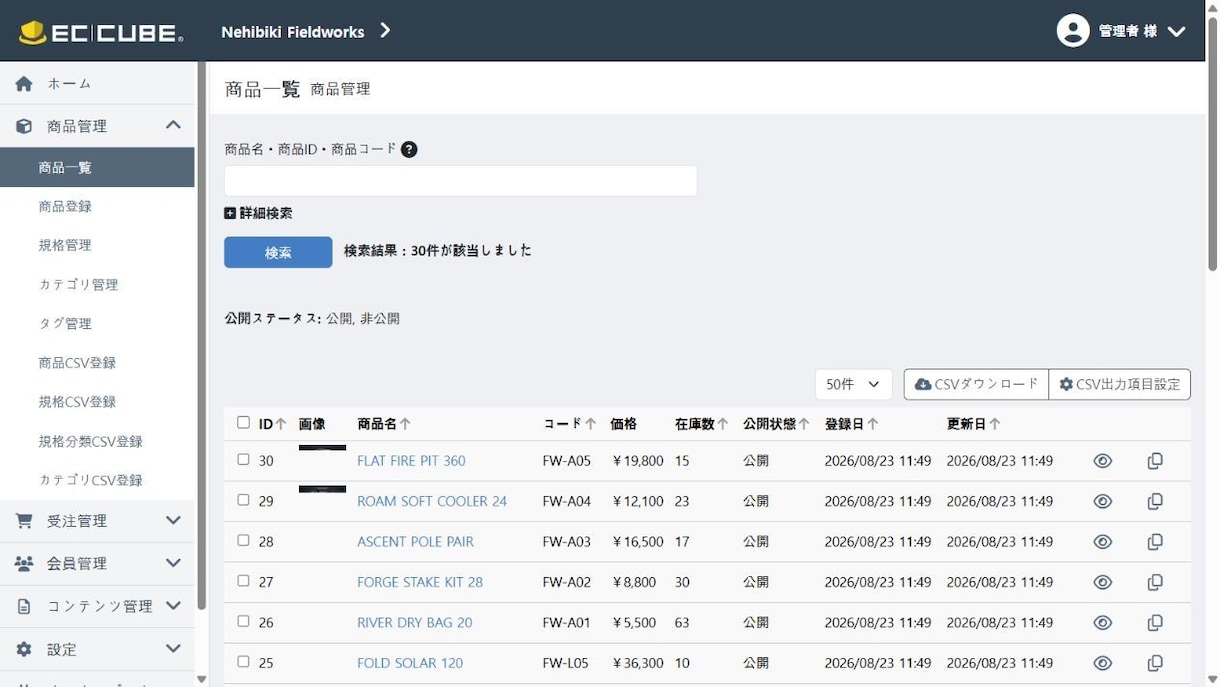1220x687 pixels.
Task: Preview FOLD SOLAR 120 with eye icon
Action: tap(1103, 663)
